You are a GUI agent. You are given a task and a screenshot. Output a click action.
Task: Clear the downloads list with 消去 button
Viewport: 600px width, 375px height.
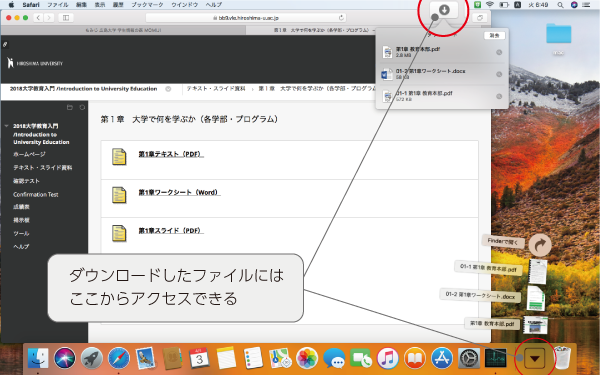[x=494, y=35]
